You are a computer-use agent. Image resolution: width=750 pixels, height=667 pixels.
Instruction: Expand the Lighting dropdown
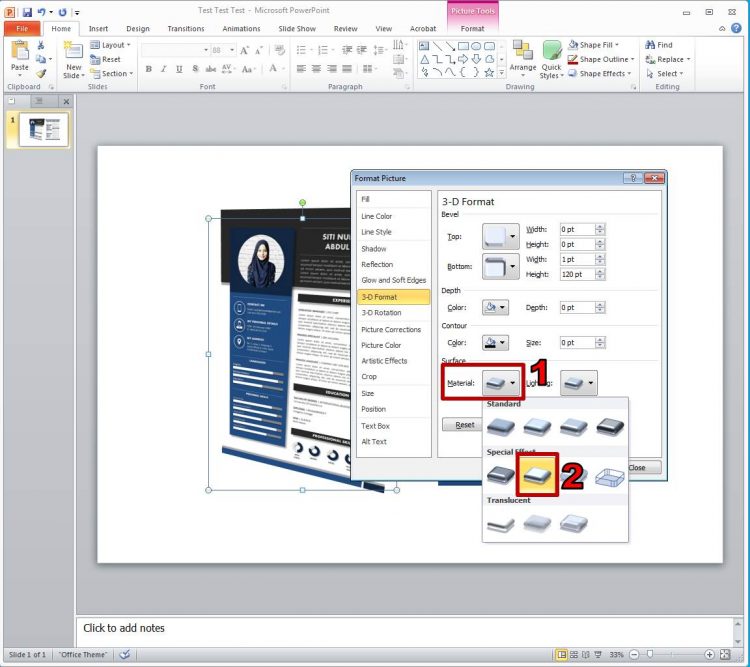click(x=578, y=383)
